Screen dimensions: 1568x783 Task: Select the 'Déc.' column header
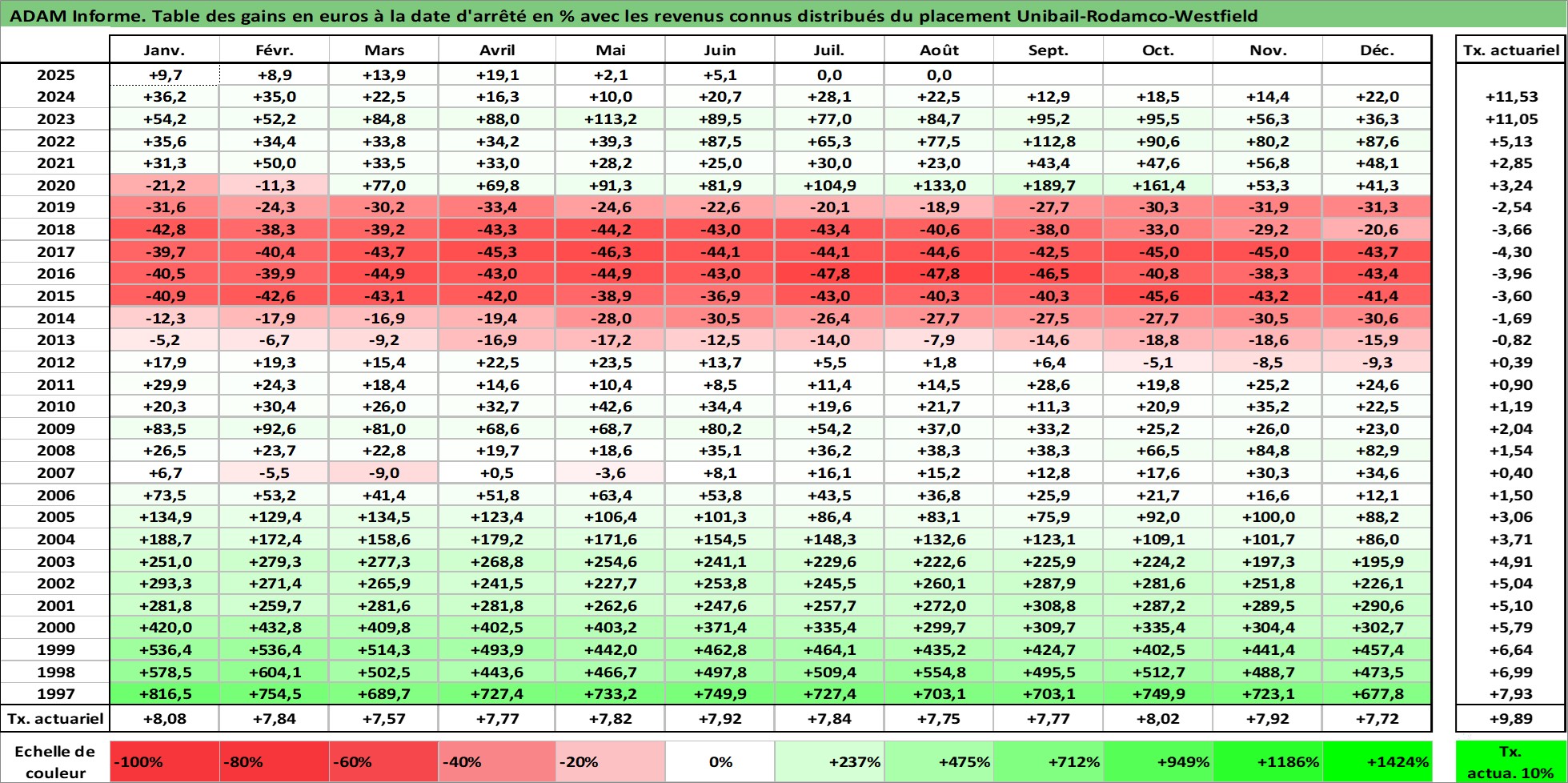click(x=1378, y=50)
